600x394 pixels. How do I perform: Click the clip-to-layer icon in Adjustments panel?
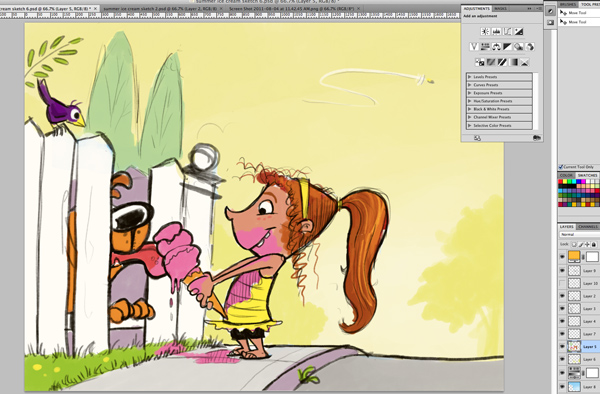coord(536,138)
